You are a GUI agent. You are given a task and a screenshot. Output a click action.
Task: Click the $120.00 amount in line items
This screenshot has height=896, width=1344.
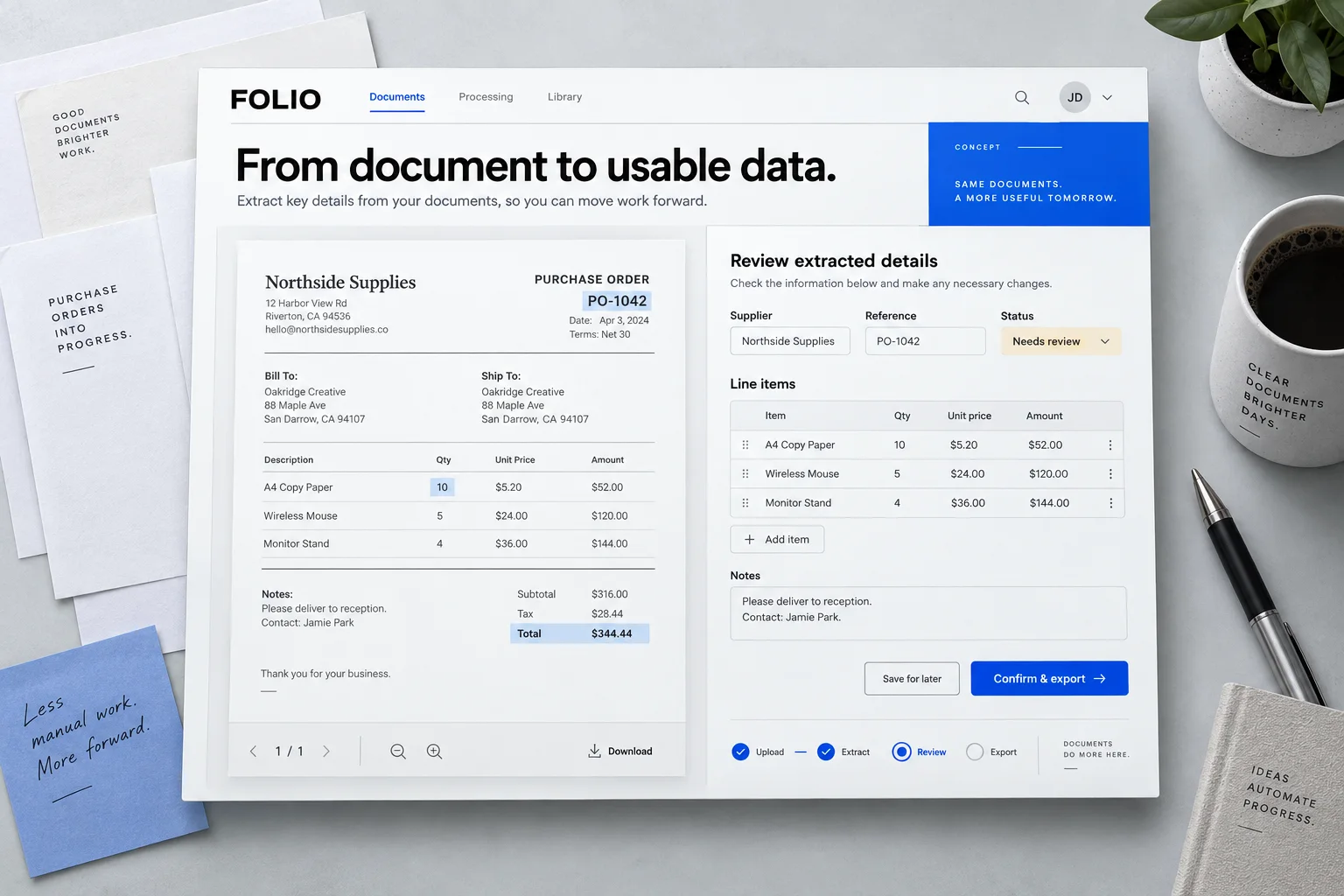click(1048, 474)
